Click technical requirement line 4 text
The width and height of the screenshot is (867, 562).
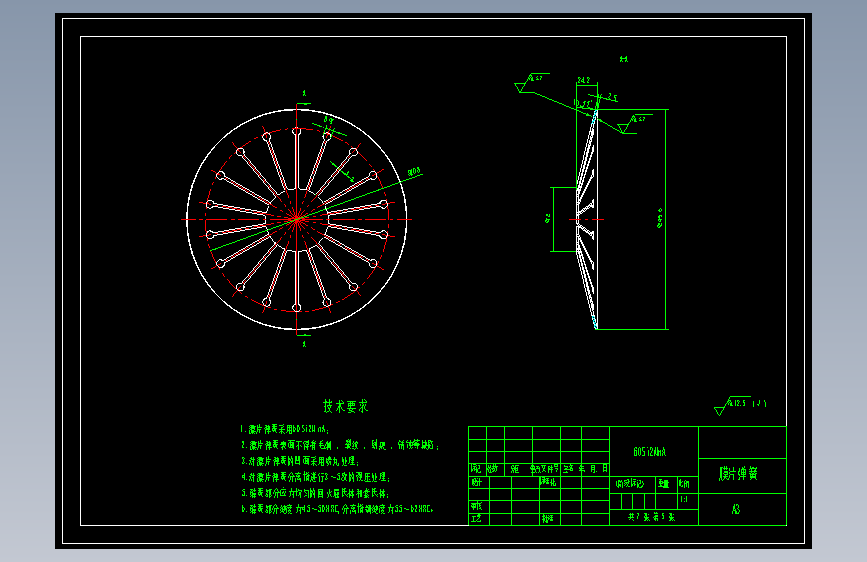point(316,477)
